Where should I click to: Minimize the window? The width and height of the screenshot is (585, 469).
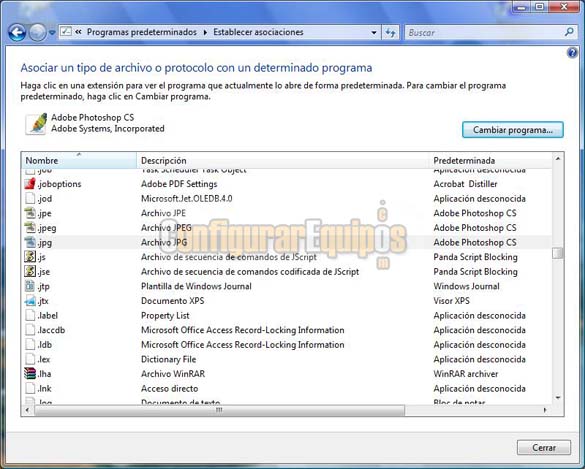point(522,7)
